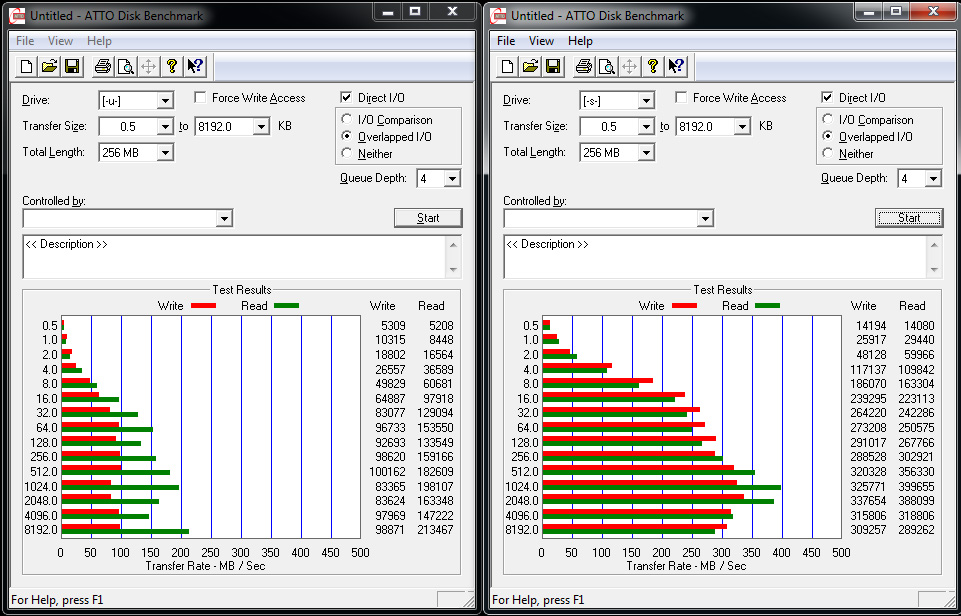The height and width of the screenshot is (616, 961).
Task: Open 8192.0 transfer size dropdown, left window
Action: pos(261,127)
